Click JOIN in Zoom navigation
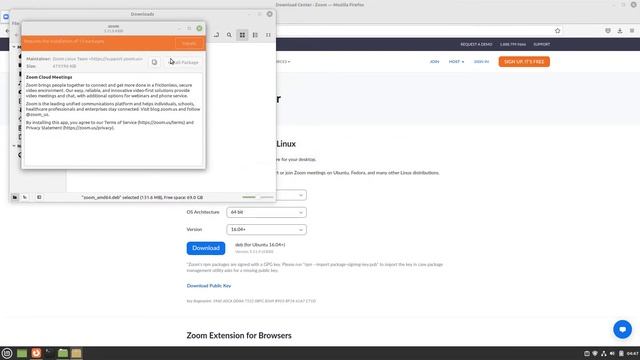 coord(434,62)
